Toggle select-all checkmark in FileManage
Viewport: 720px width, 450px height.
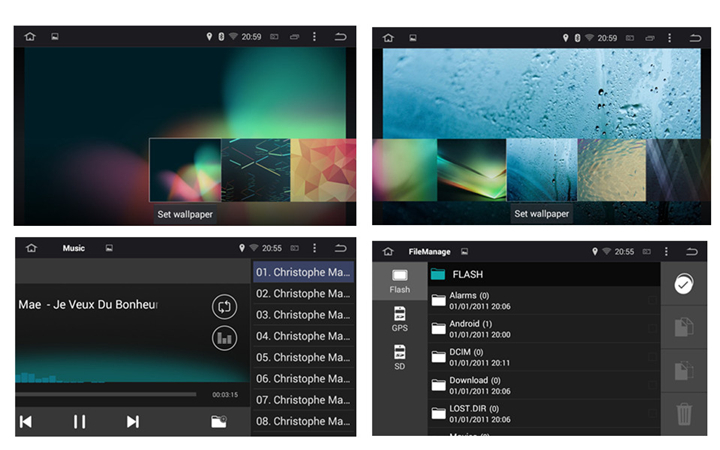point(683,284)
